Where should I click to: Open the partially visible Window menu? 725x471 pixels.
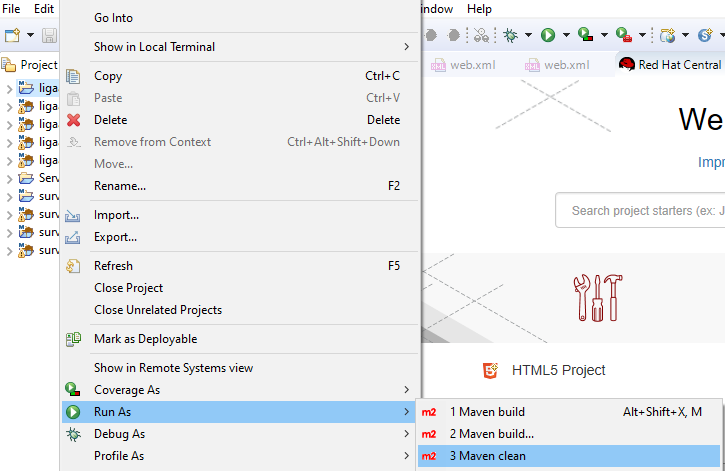[437, 9]
